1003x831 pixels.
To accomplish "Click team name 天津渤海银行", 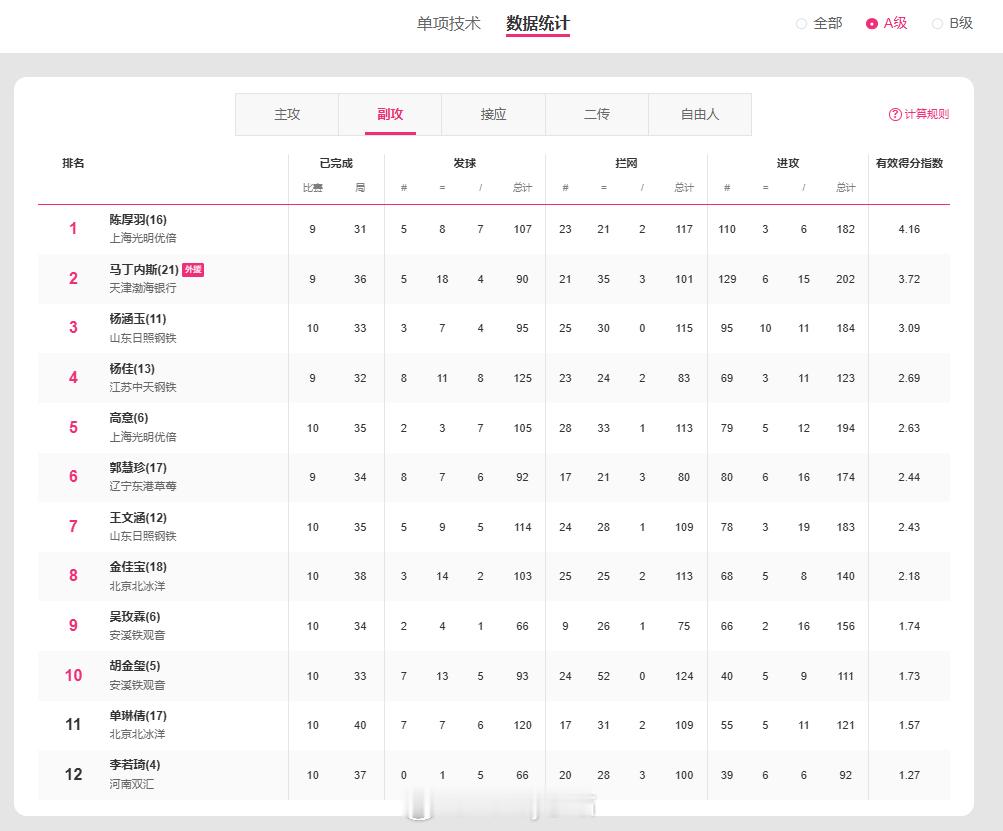I will (x=142, y=287).
